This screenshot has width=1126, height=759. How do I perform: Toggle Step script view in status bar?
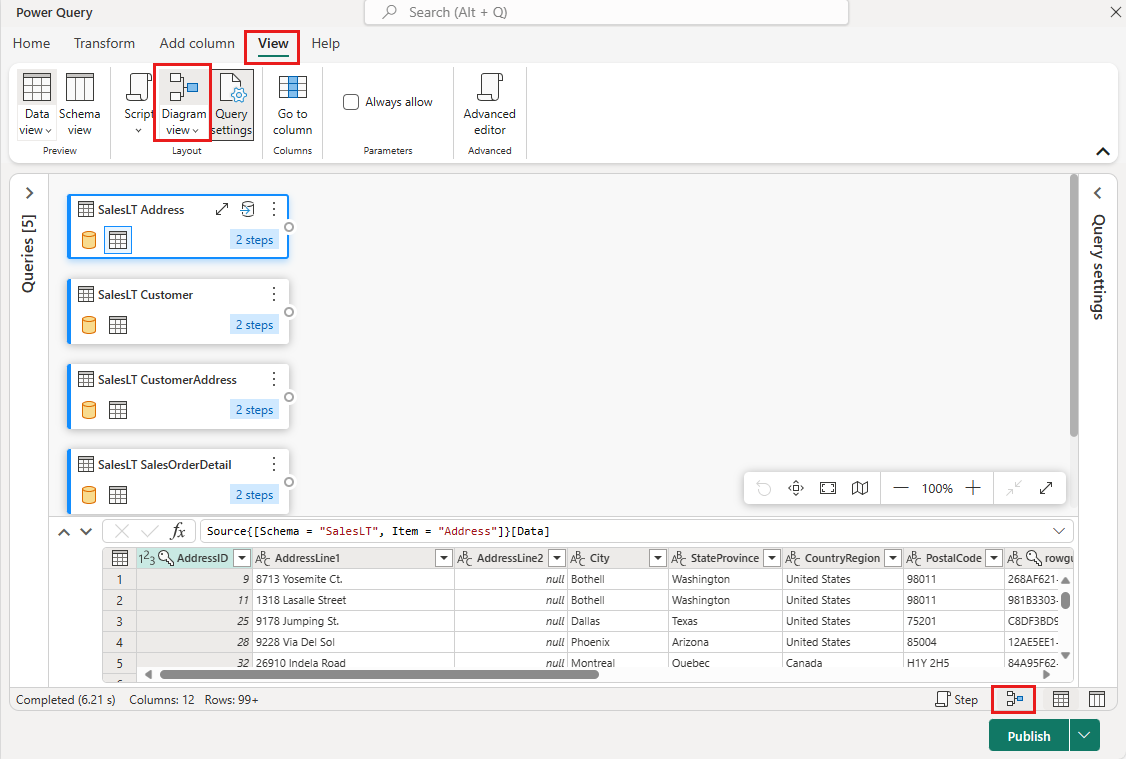[957, 699]
